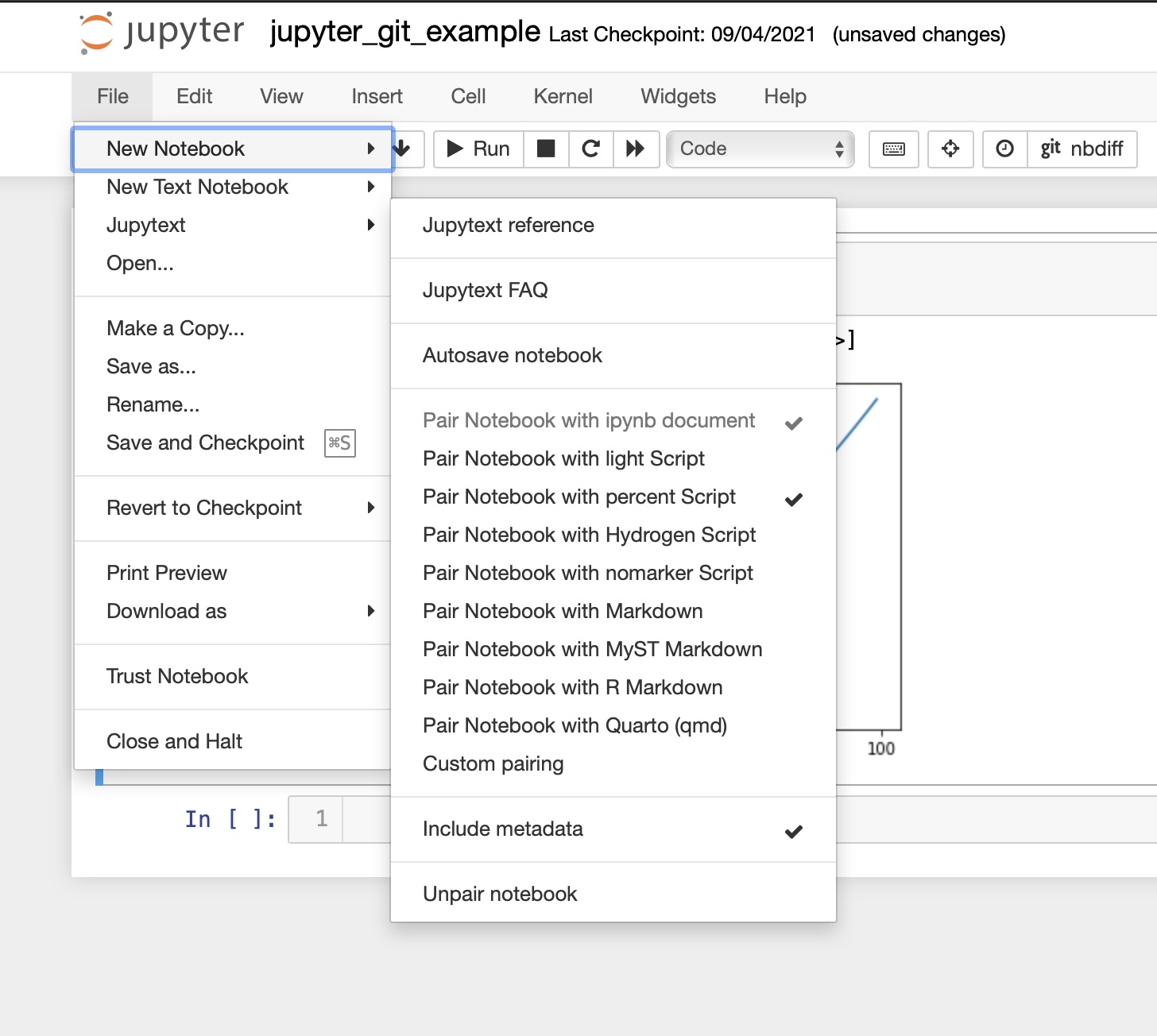1157x1036 pixels.
Task: Interrupt the kernel with the stop icon
Action: click(x=546, y=149)
